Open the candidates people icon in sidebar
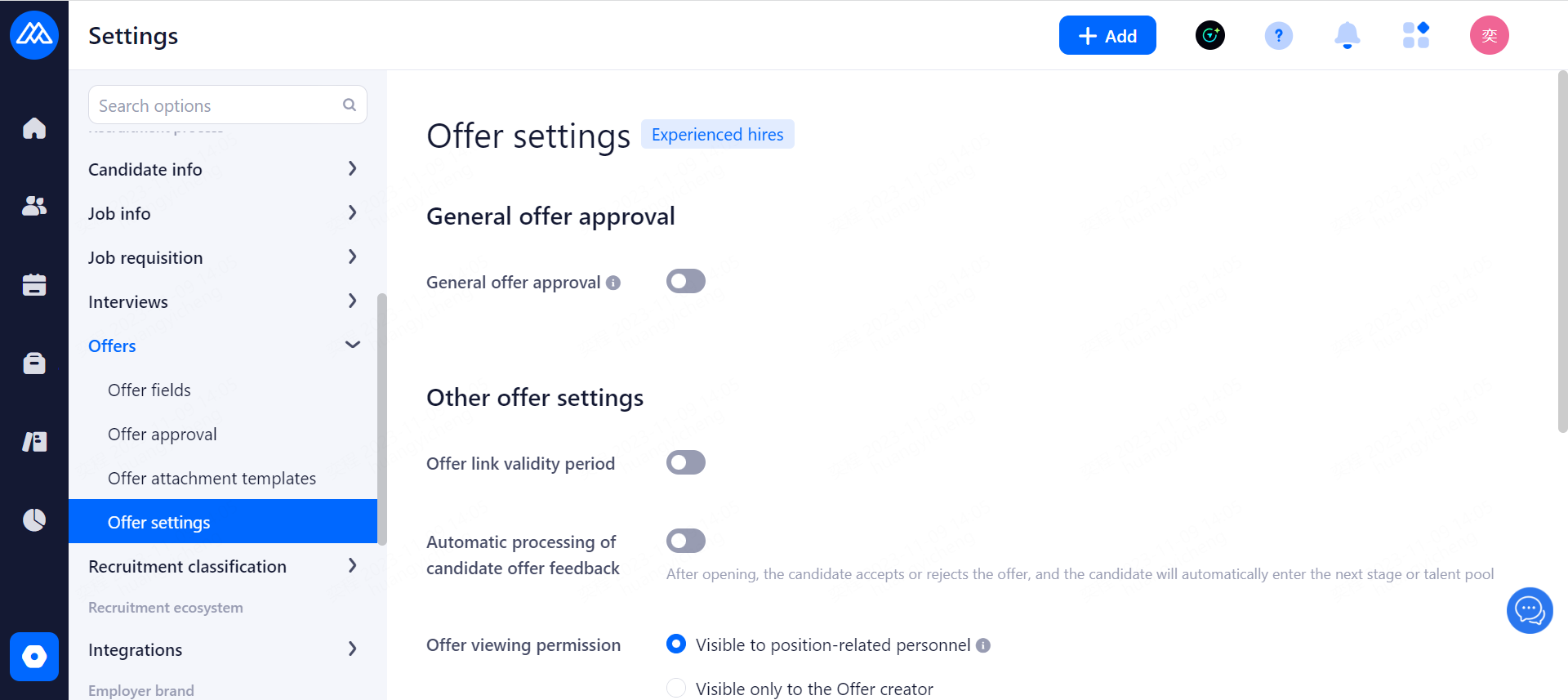 [34, 206]
